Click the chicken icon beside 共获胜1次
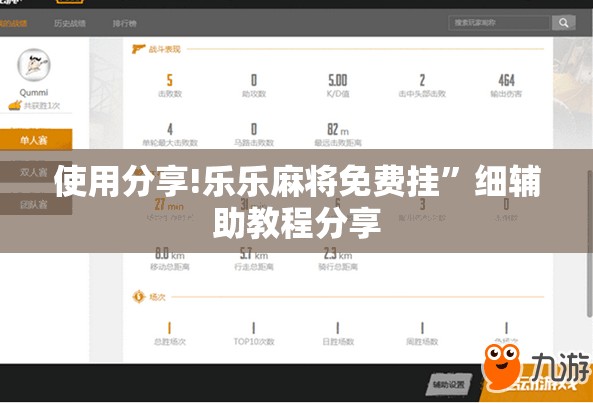This screenshot has height=403, width=593. click(x=15, y=105)
